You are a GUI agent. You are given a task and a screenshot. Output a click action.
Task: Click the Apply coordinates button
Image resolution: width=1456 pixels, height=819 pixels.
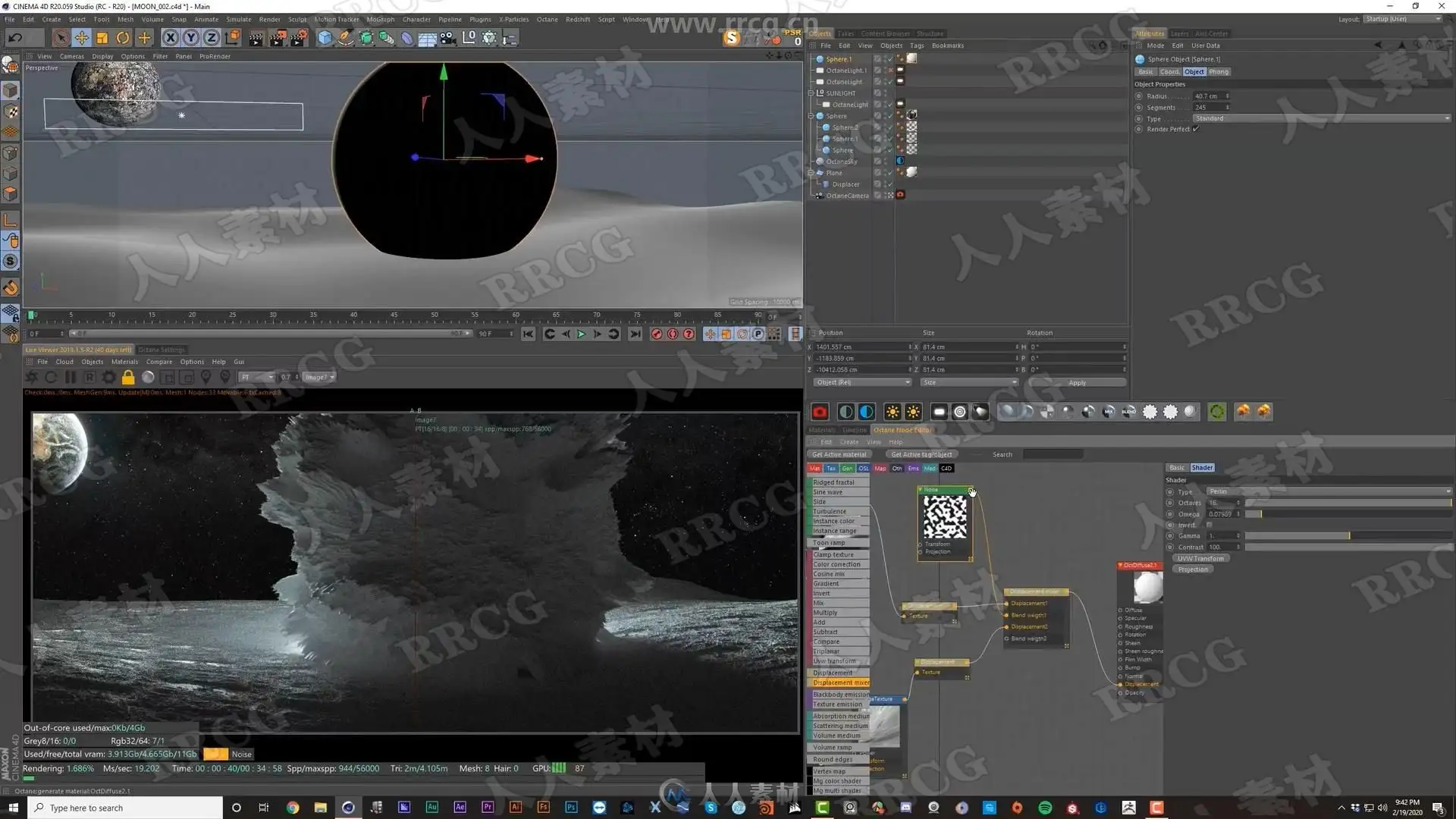(x=1077, y=382)
